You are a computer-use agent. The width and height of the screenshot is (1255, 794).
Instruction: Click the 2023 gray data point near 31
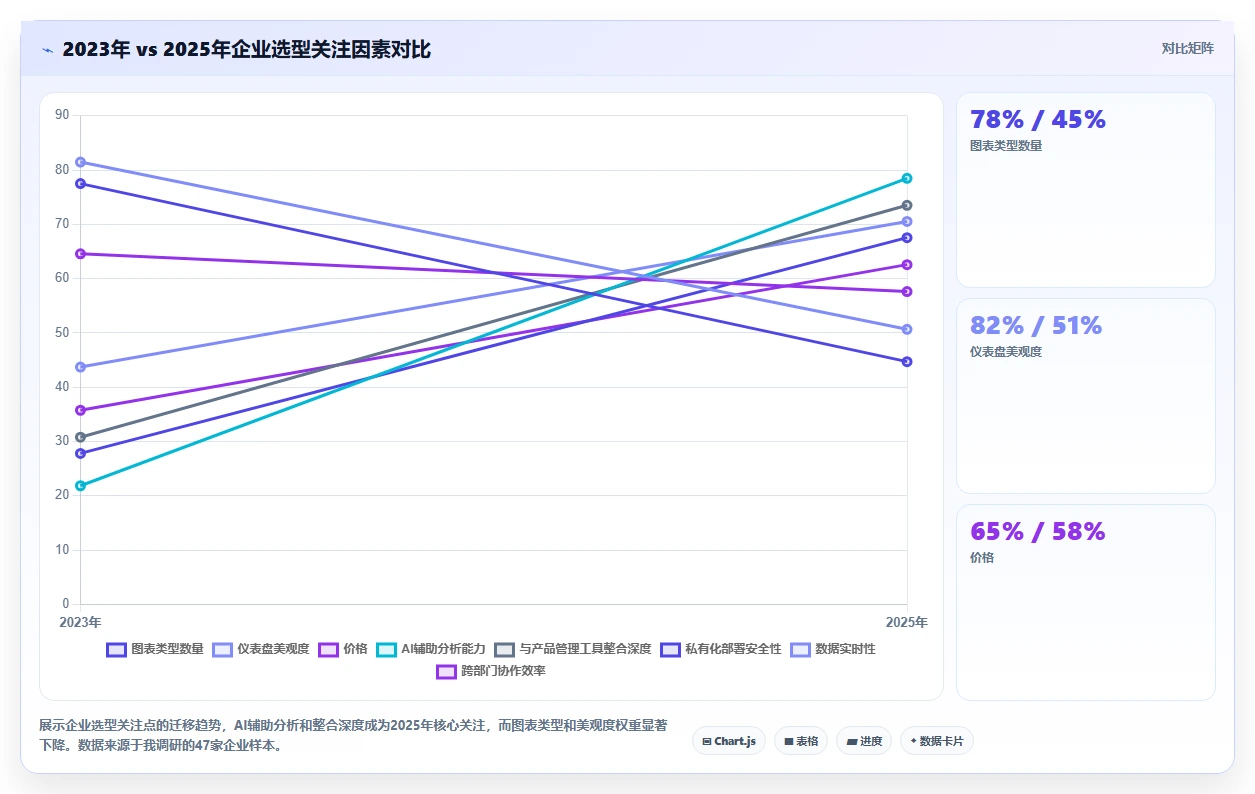pos(80,437)
